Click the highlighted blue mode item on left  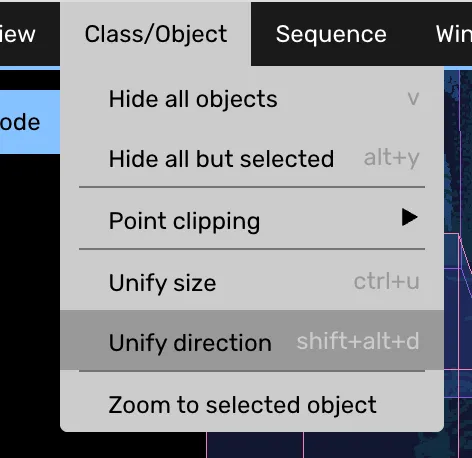[x=30, y=122]
